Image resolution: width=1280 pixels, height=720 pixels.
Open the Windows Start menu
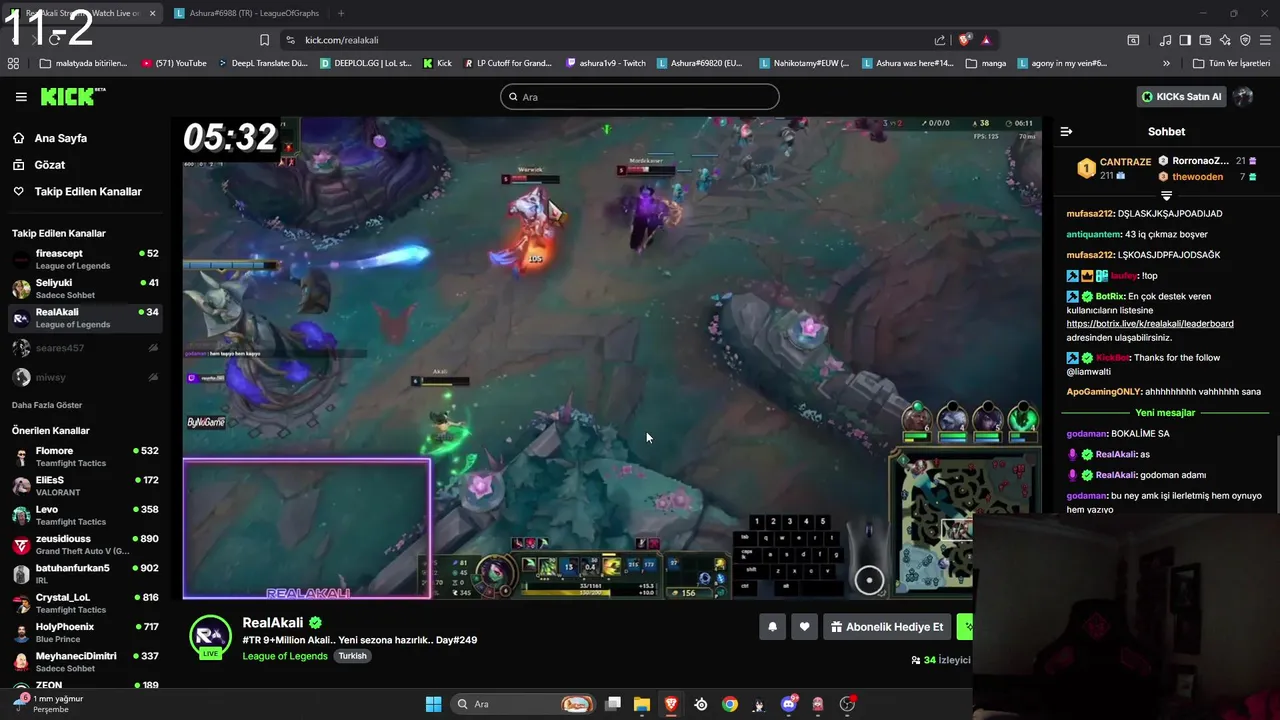[x=433, y=704]
